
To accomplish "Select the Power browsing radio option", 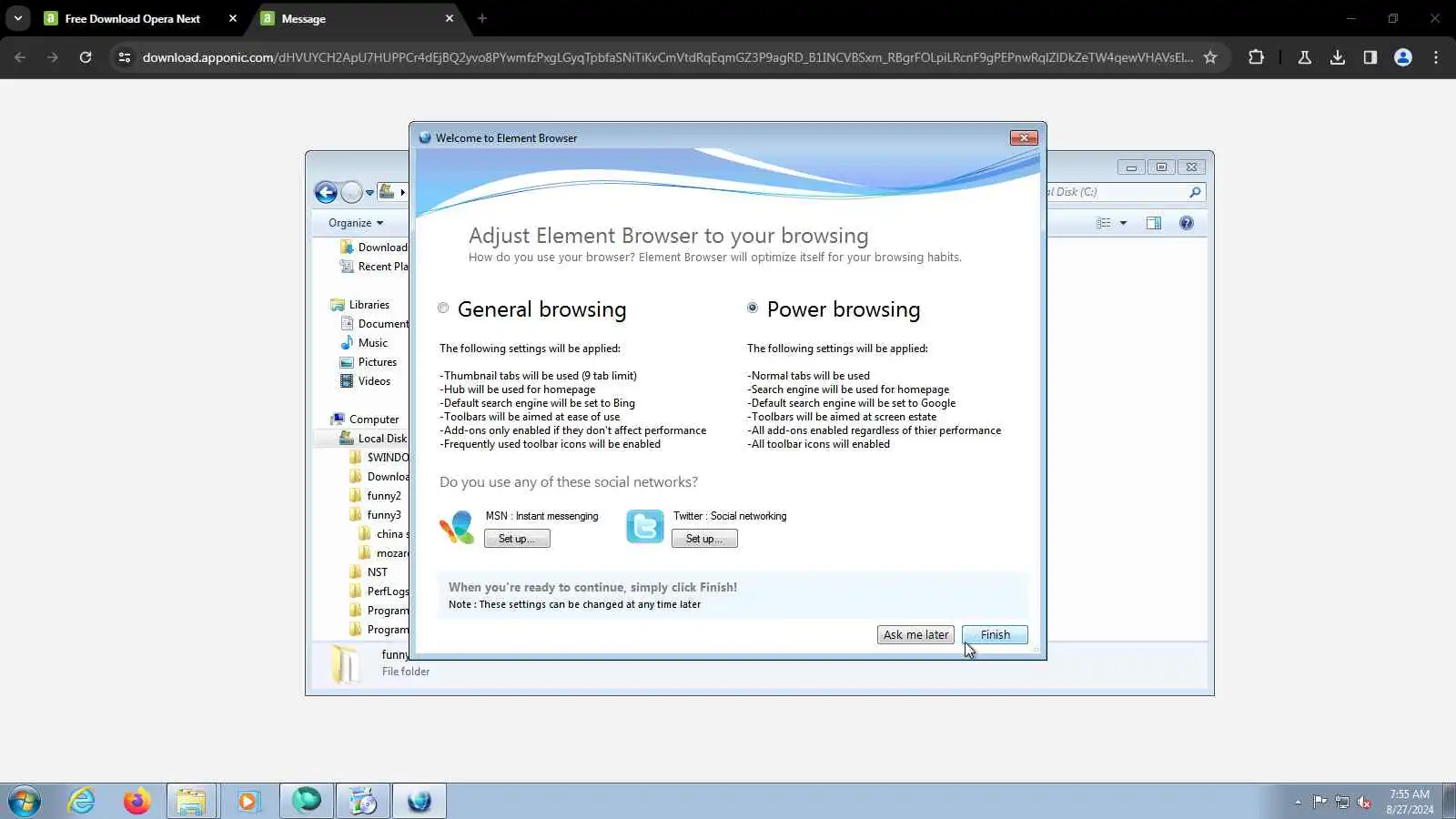I will [x=753, y=308].
